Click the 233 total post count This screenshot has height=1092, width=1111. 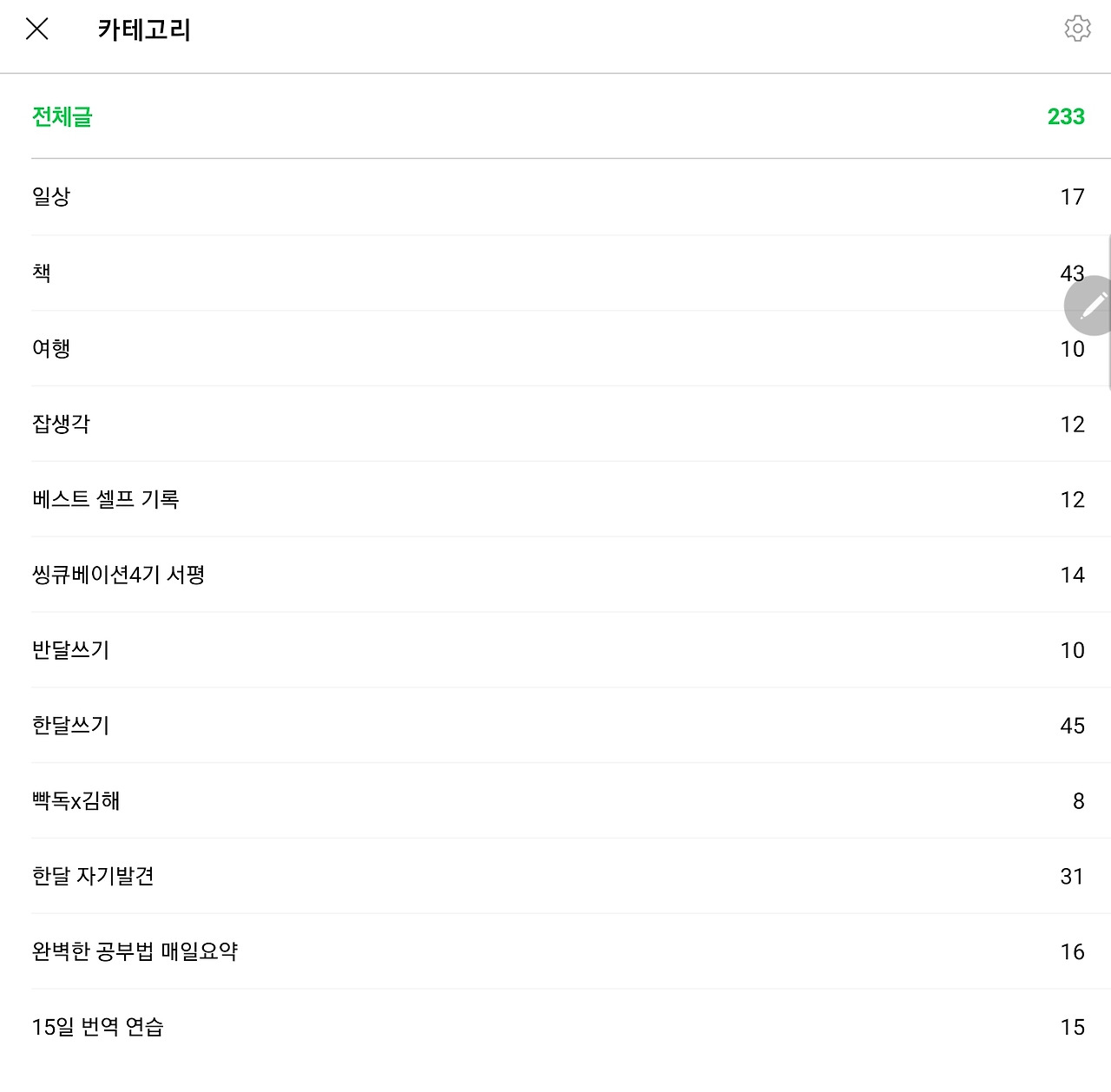pyautogui.click(x=1066, y=116)
